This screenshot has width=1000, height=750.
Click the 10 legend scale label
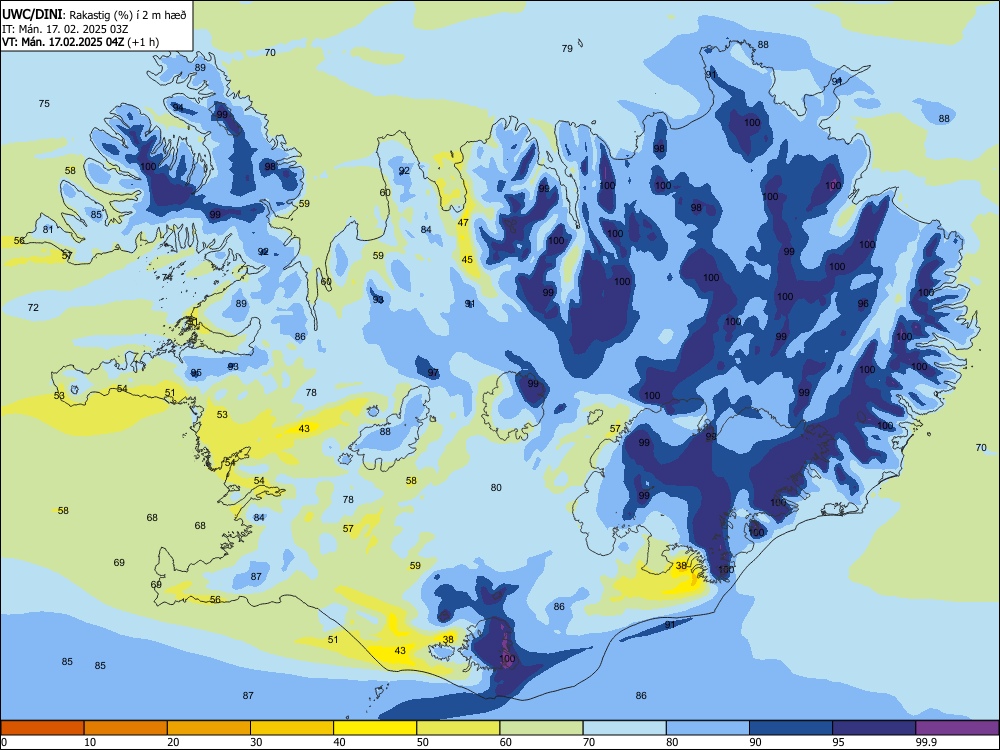(90, 742)
